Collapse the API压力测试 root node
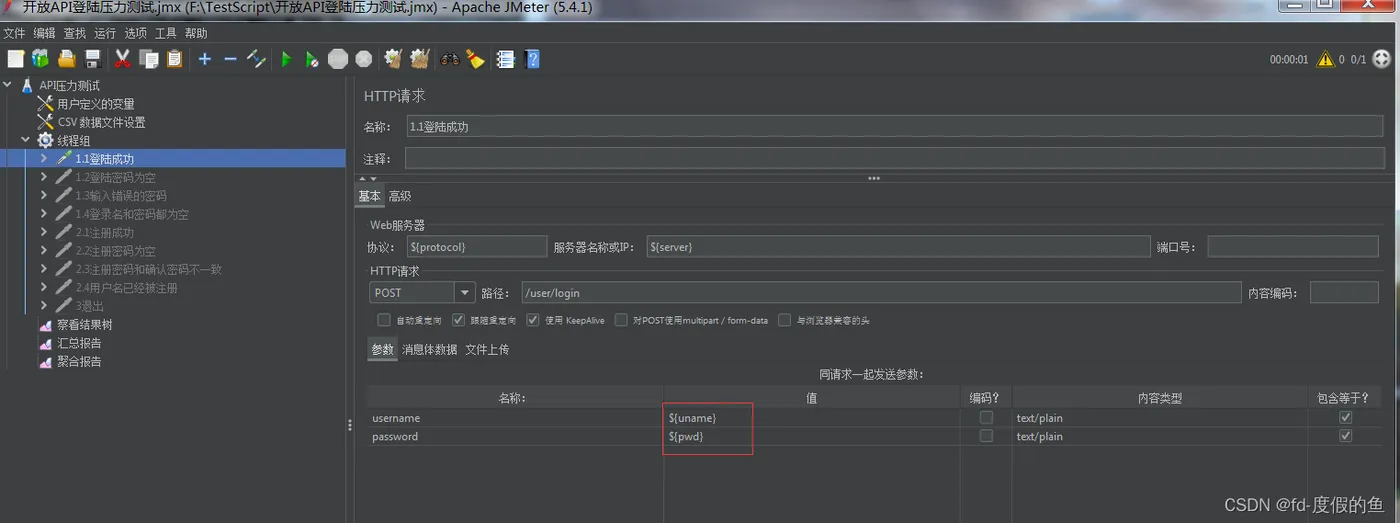The height and width of the screenshot is (523, 1400). point(8,86)
